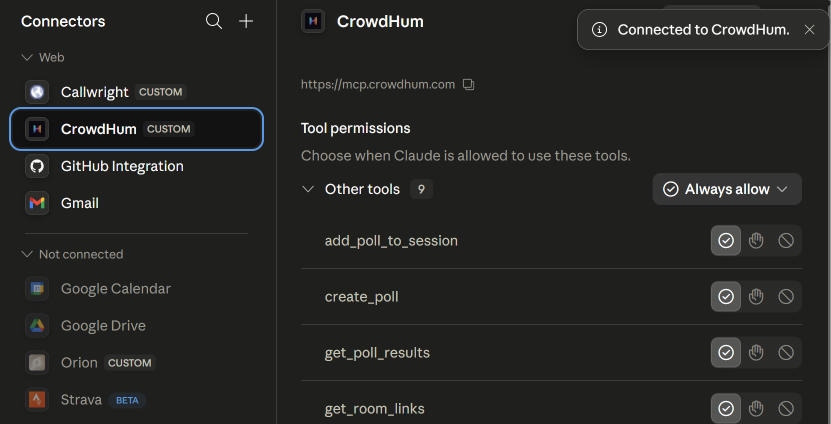Block the get_poll_results tool

pos(786,352)
